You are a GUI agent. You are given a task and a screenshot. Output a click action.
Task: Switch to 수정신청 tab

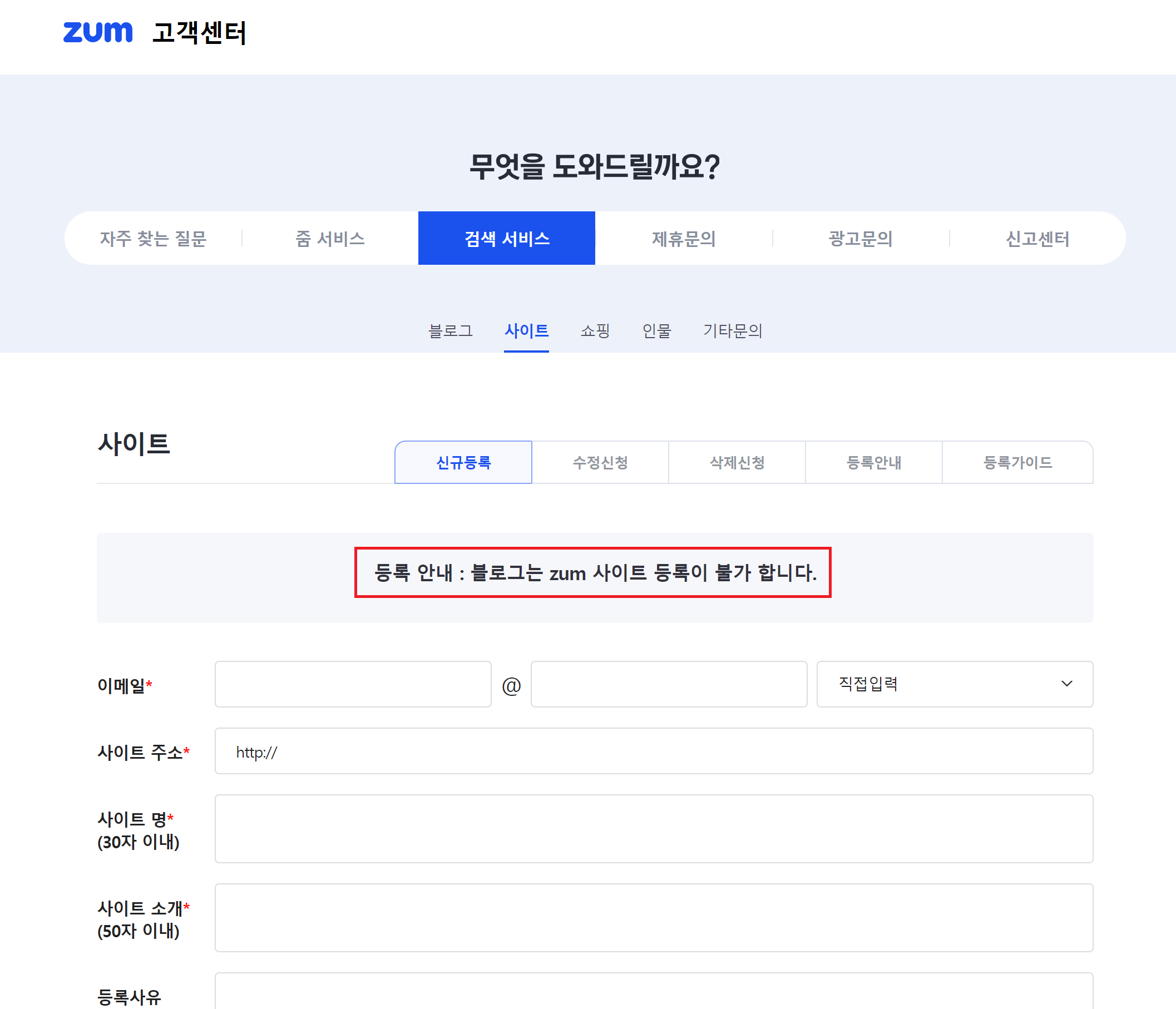coord(600,463)
